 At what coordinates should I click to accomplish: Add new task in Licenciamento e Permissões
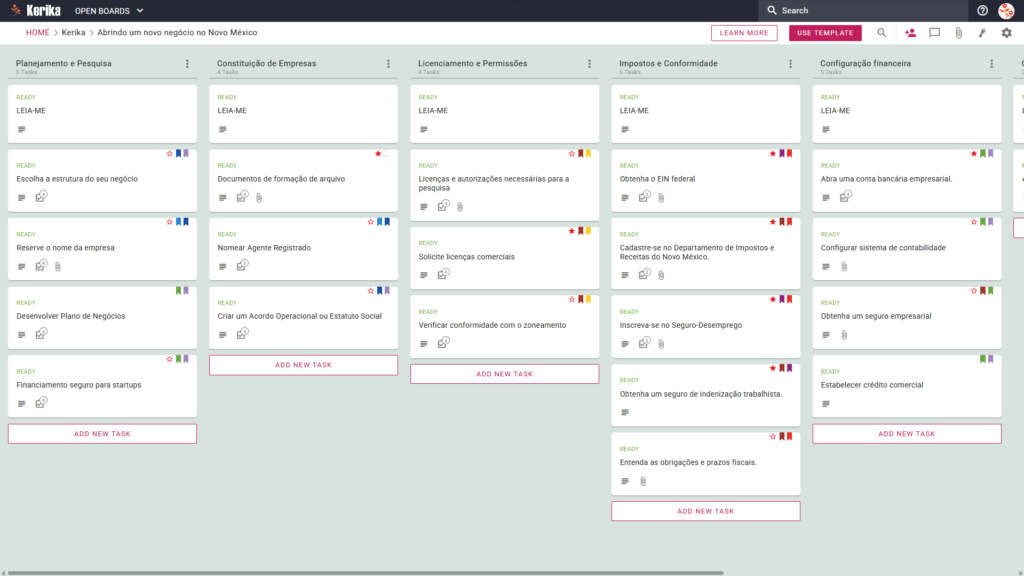(x=505, y=374)
